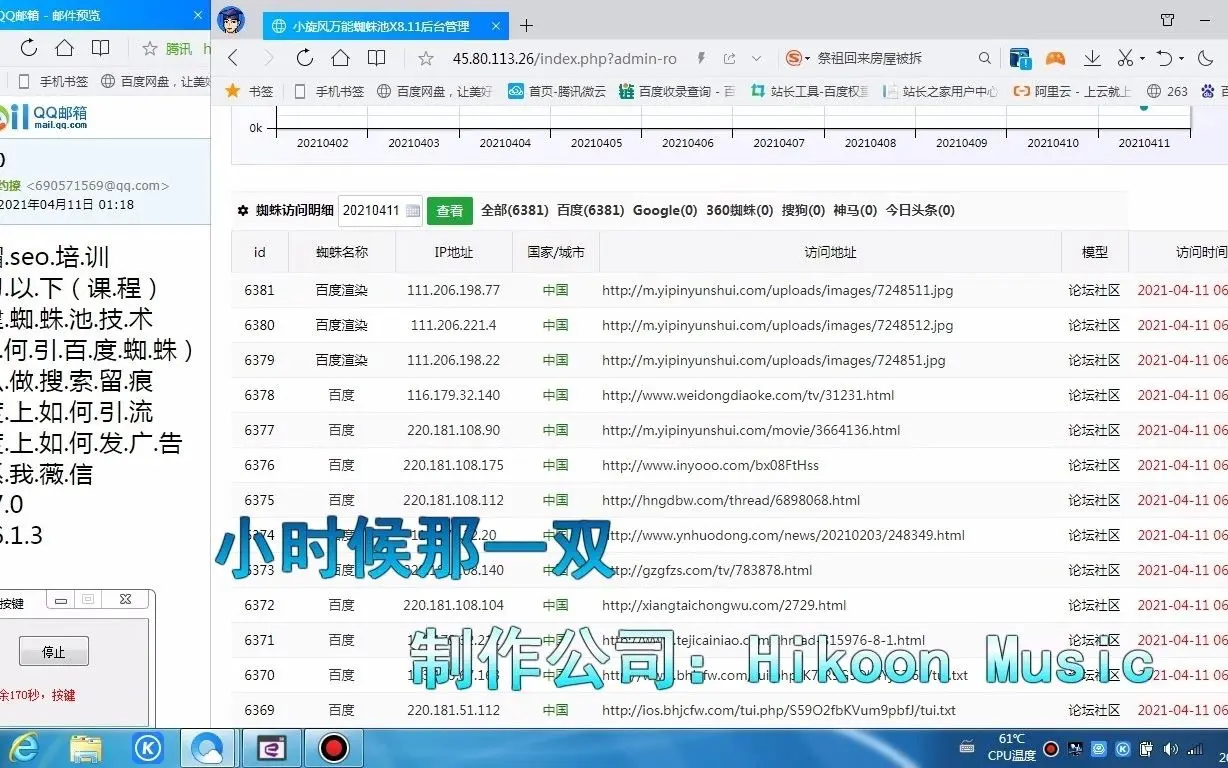
Task: Toggle night mode moon icon
Action: click(x=1205, y=58)
